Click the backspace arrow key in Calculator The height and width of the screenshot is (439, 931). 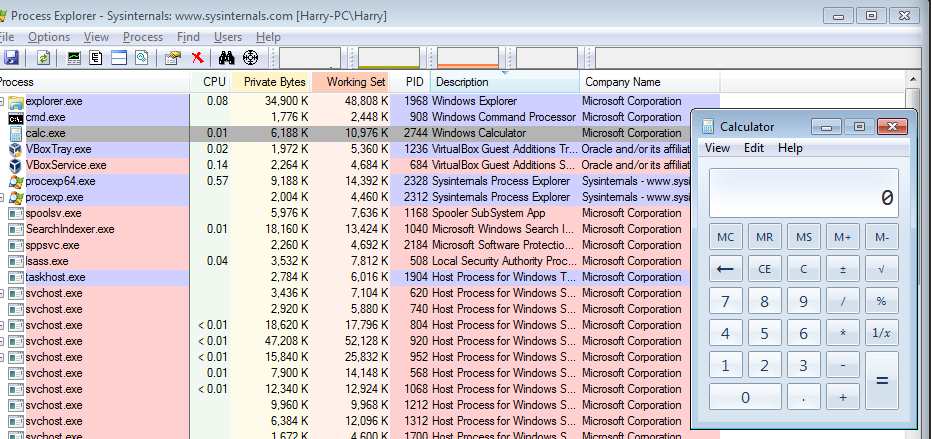pos(725,269)
